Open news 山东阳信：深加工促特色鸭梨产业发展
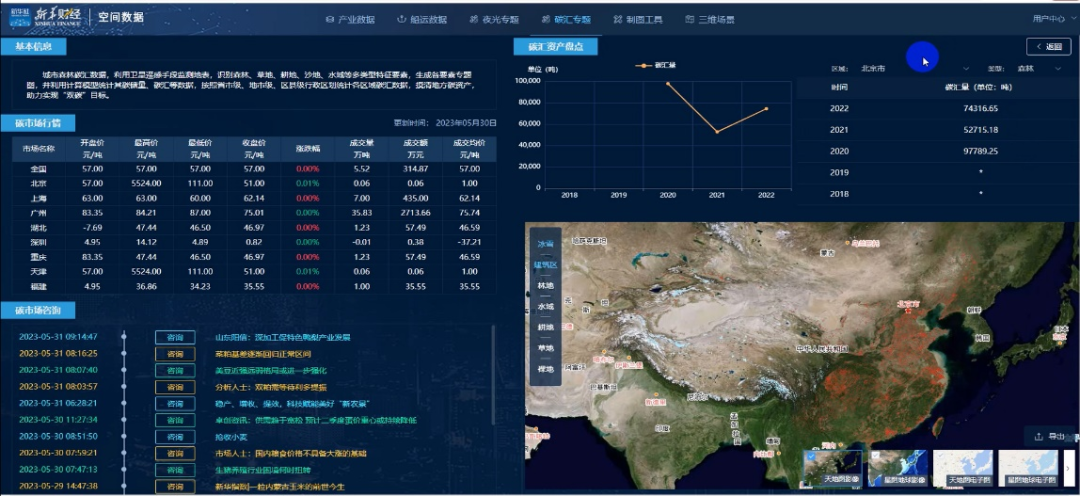 [x=282, y=338]
